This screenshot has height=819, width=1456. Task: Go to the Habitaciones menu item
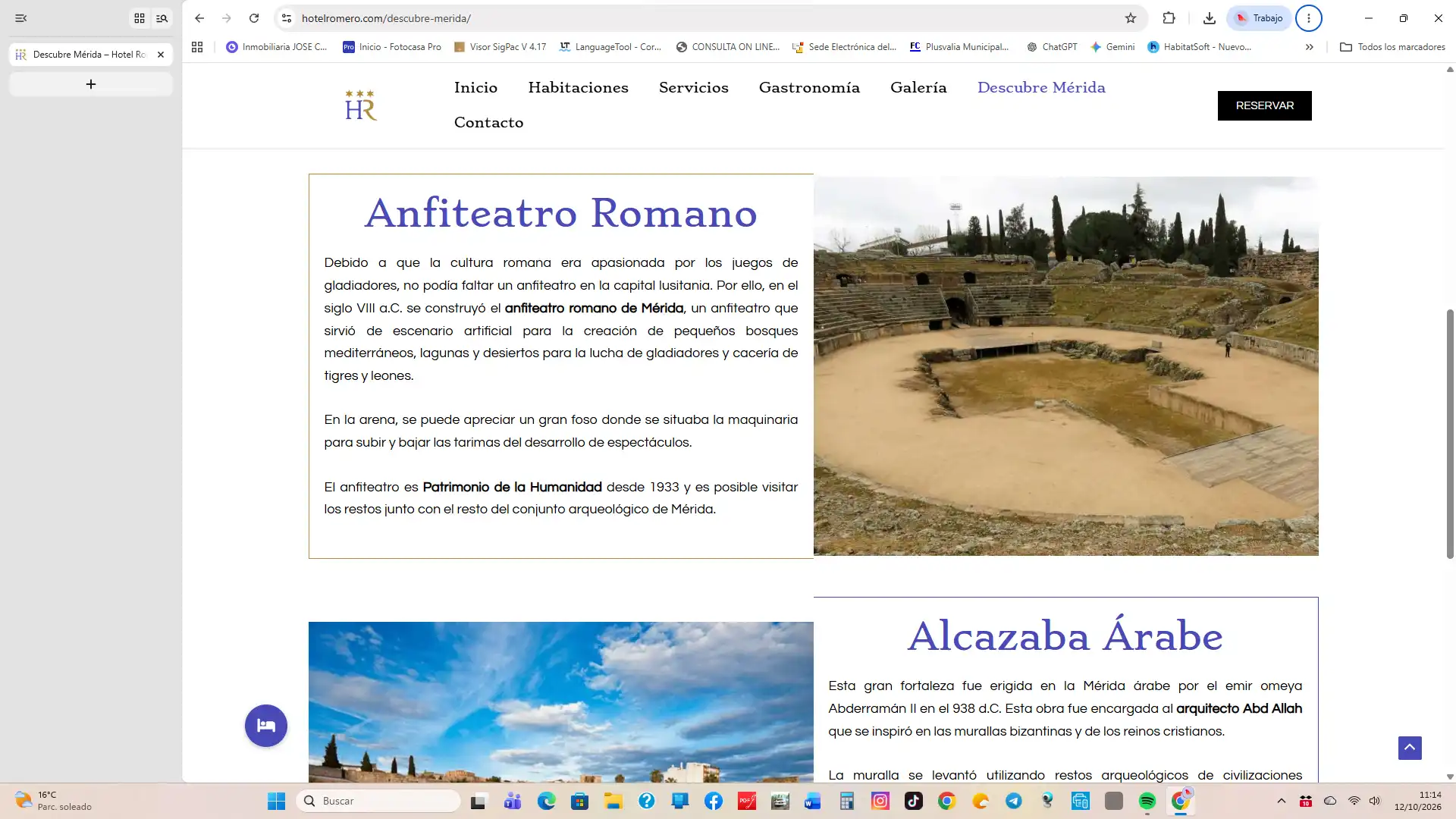[x=579, y=87]
